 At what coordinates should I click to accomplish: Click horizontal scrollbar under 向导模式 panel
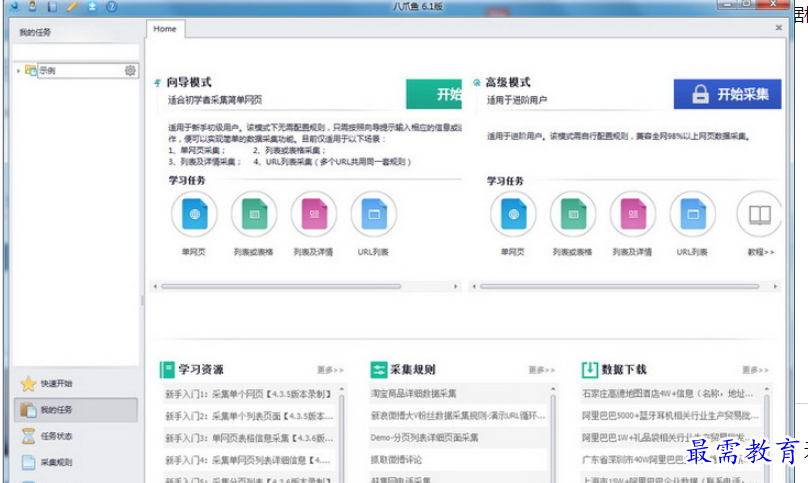(x=281, y=286)
